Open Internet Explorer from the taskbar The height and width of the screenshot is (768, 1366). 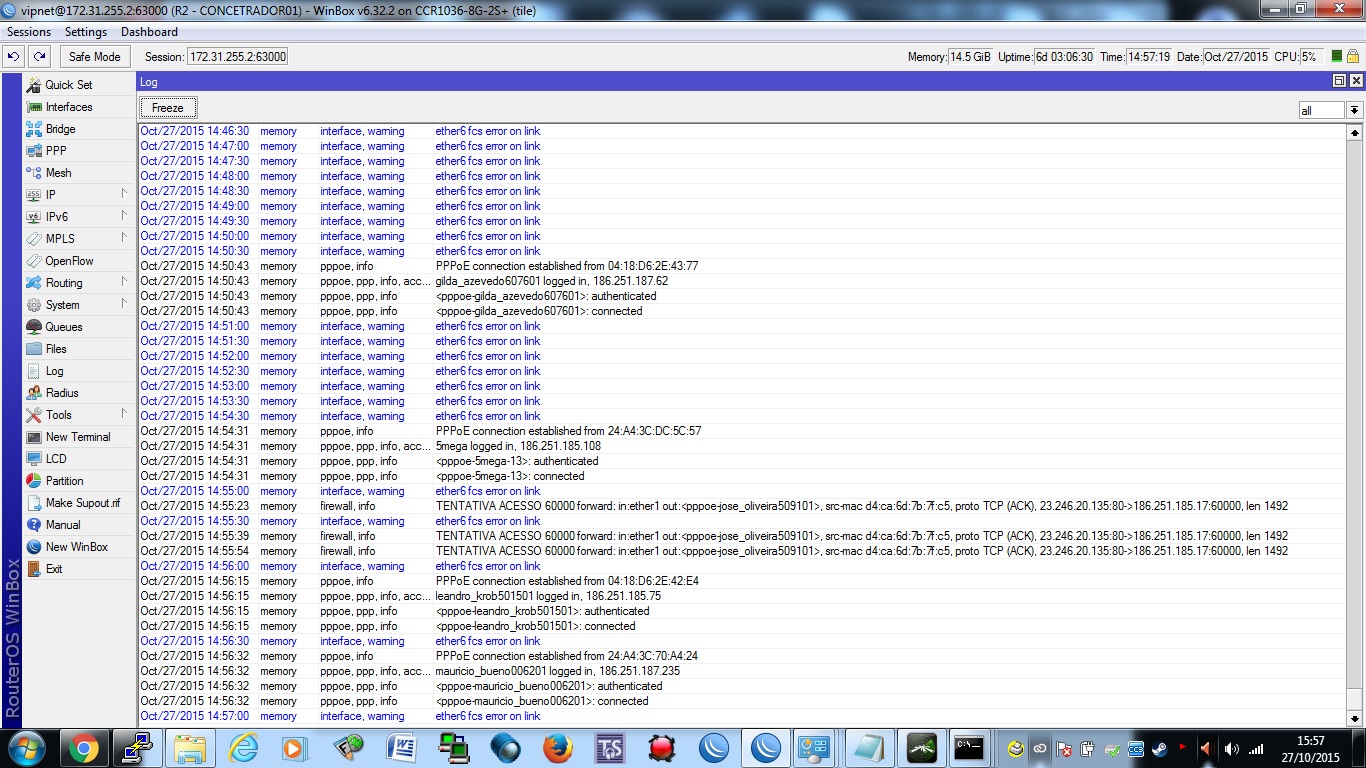pos(244,748)
